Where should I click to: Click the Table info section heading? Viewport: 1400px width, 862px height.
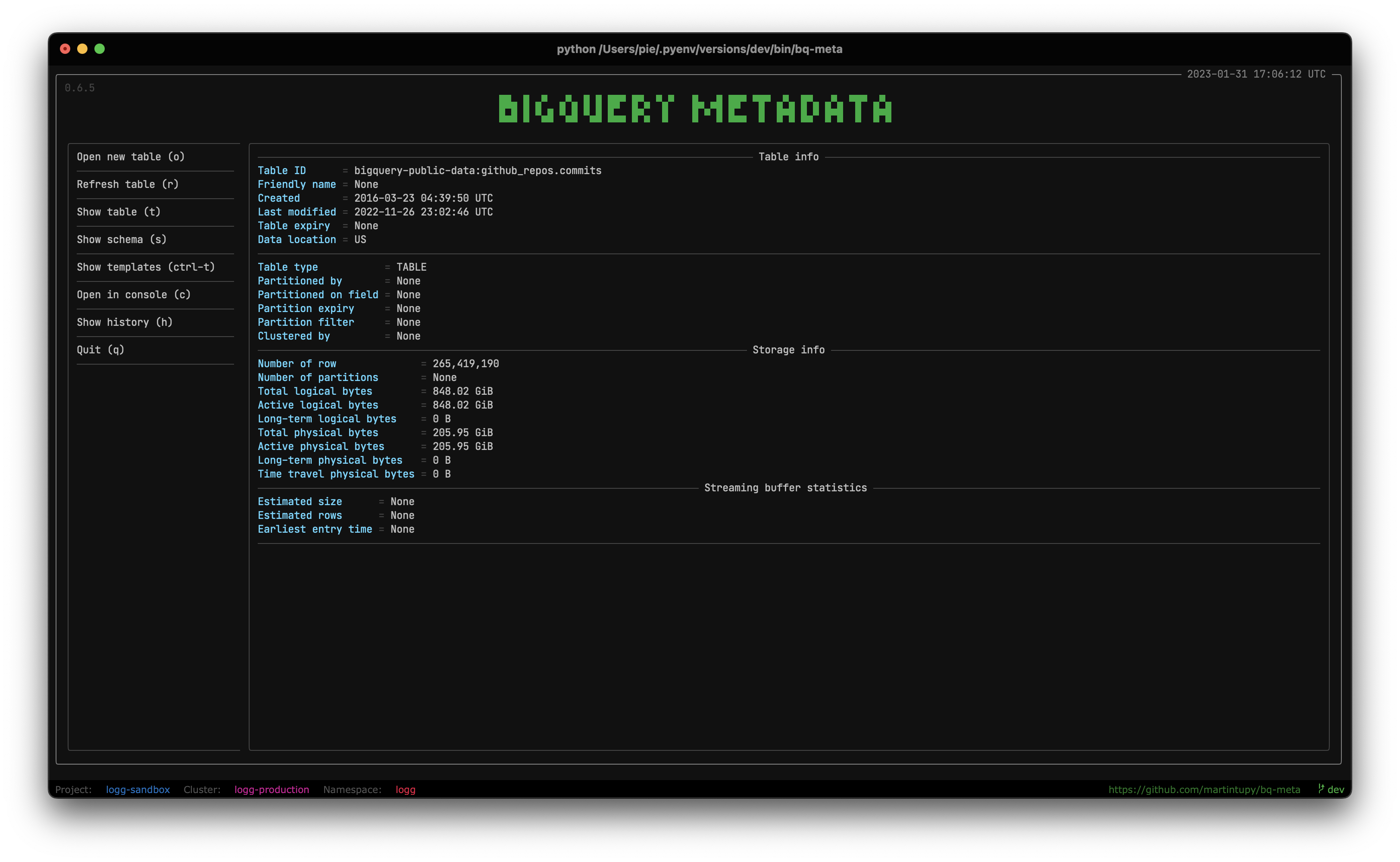789,157
